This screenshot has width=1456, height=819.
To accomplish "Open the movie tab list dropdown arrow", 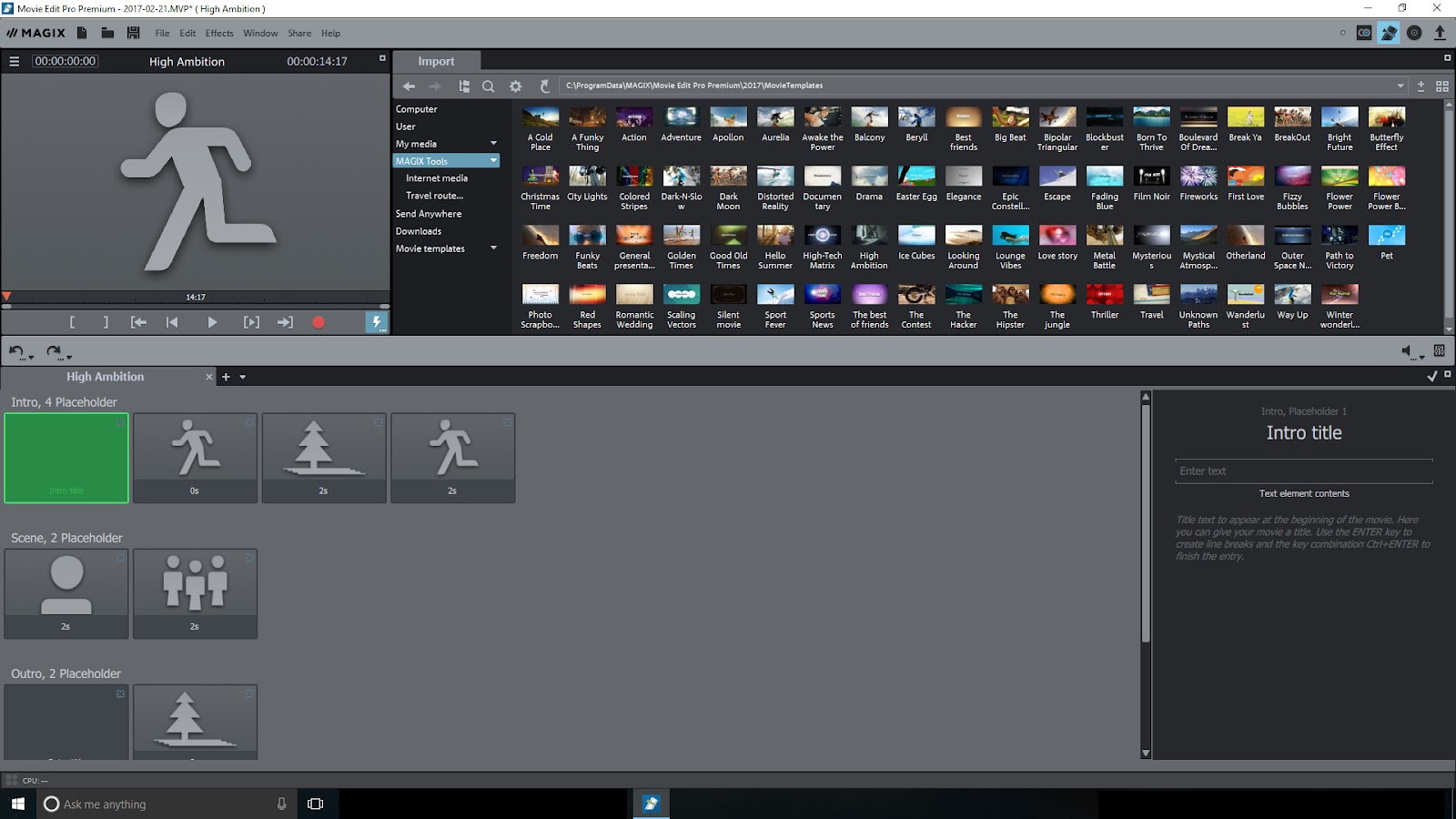I will pyautogui.click(x=242, y=377).
